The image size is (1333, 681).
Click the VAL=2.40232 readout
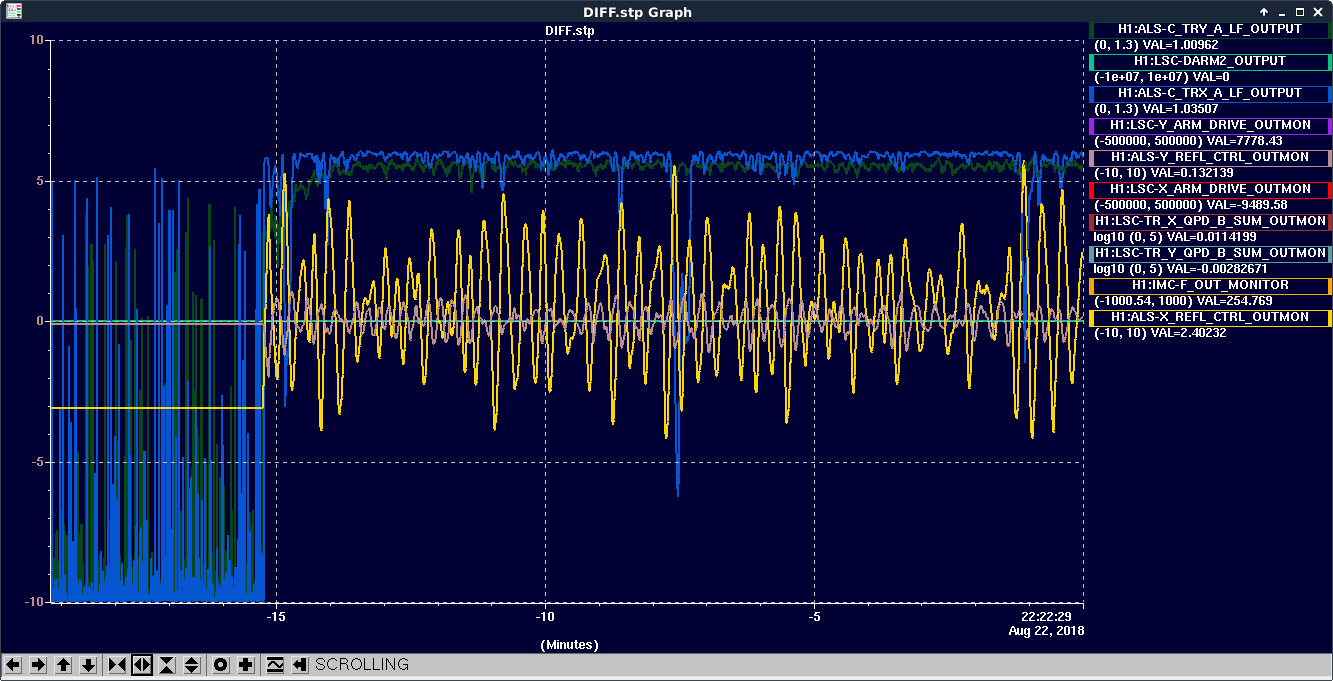(x=1160, y=333)
